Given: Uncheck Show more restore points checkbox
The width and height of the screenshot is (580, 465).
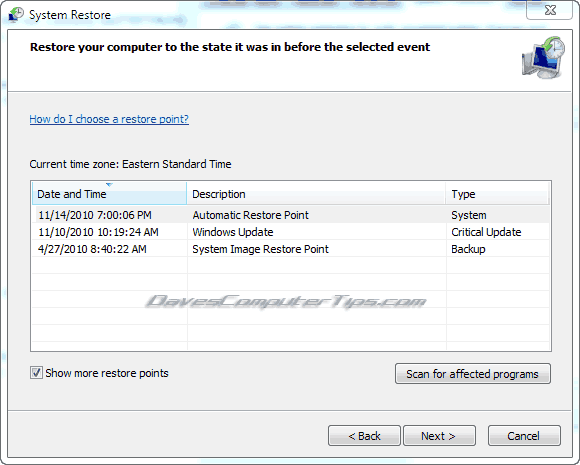Looking at the screenshot, I should click(36, 373).
